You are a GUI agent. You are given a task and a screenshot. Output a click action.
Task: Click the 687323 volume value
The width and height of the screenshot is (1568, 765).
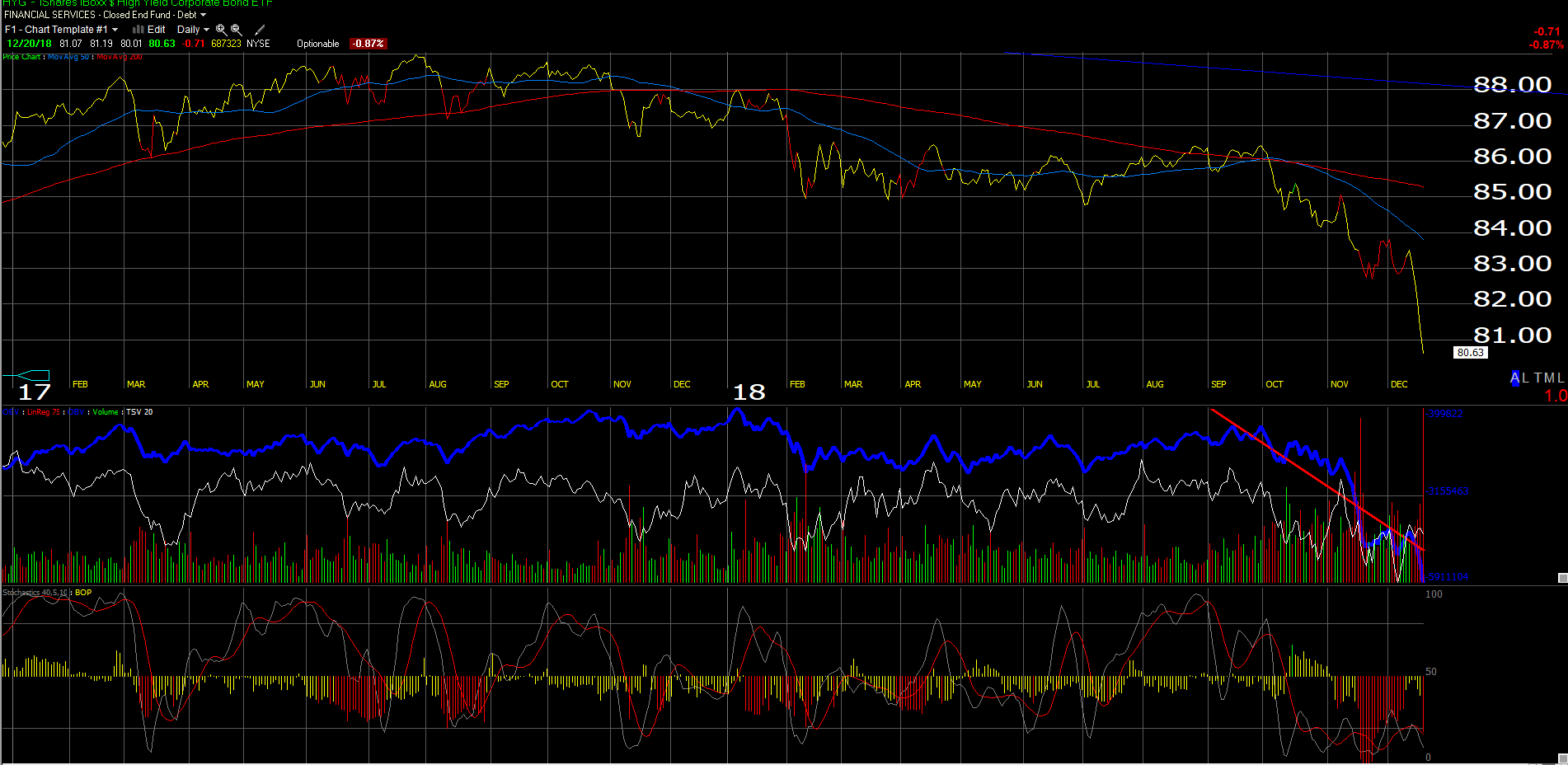226,44
